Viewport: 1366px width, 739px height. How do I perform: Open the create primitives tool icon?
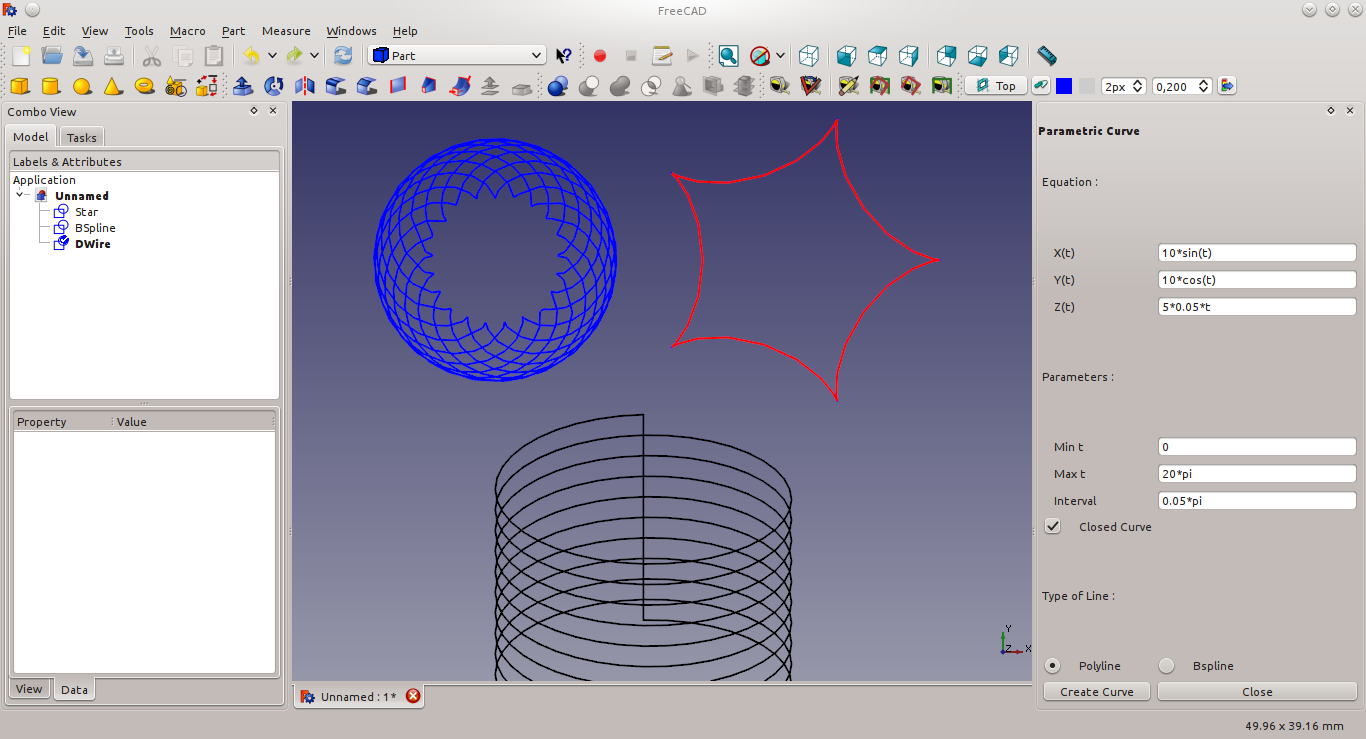pos(176,86)
